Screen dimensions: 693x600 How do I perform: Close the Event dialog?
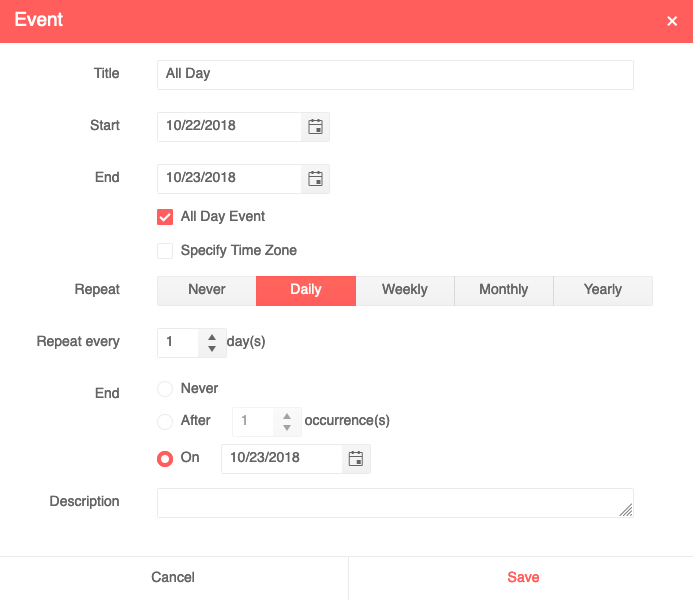(x=672, y=21)
